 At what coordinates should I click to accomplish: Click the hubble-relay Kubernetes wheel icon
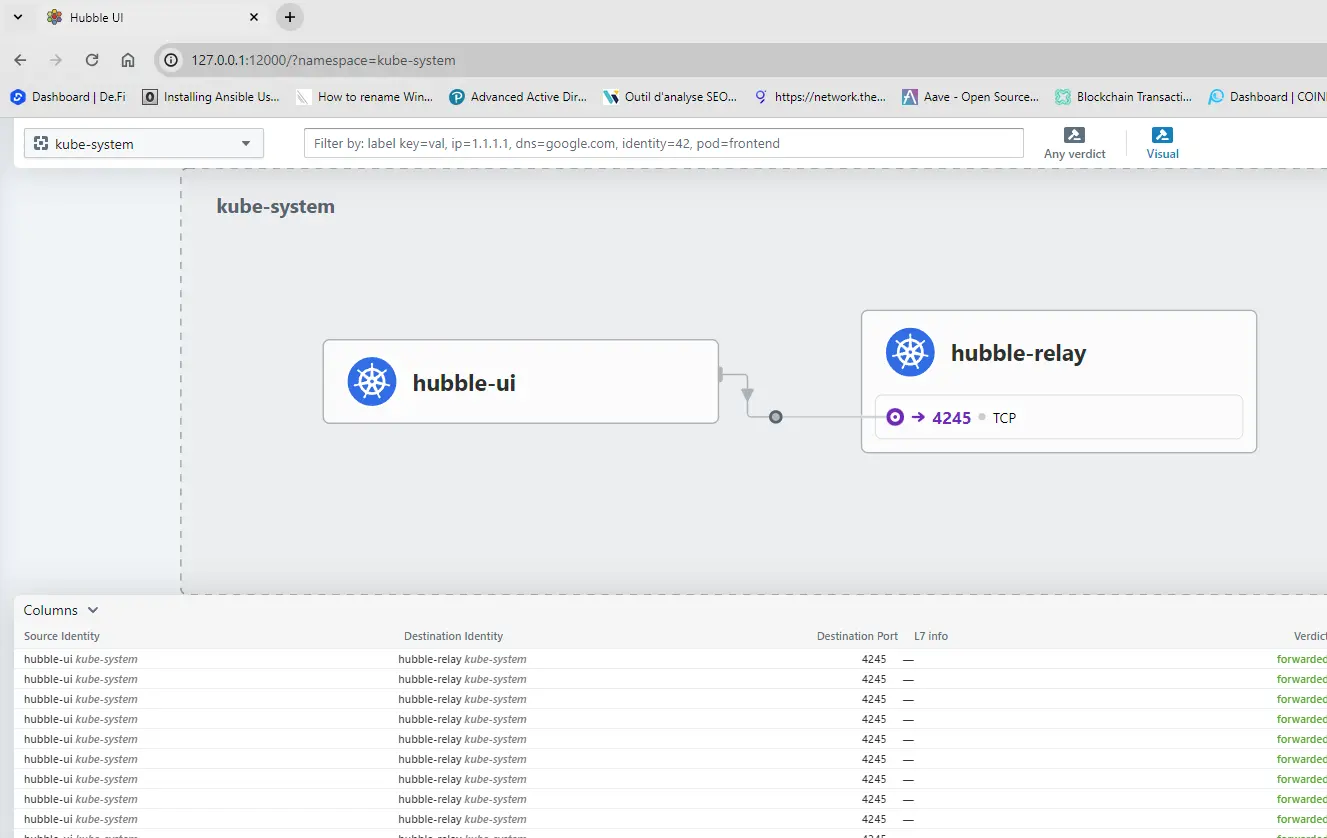pyautogui.click(x=910, y=352)
